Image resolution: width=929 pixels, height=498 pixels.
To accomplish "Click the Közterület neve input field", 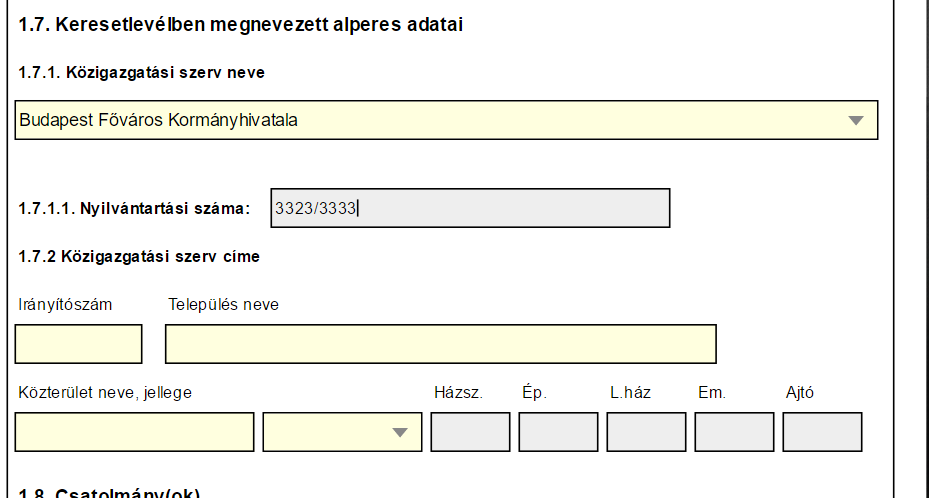I will (134, 432).
